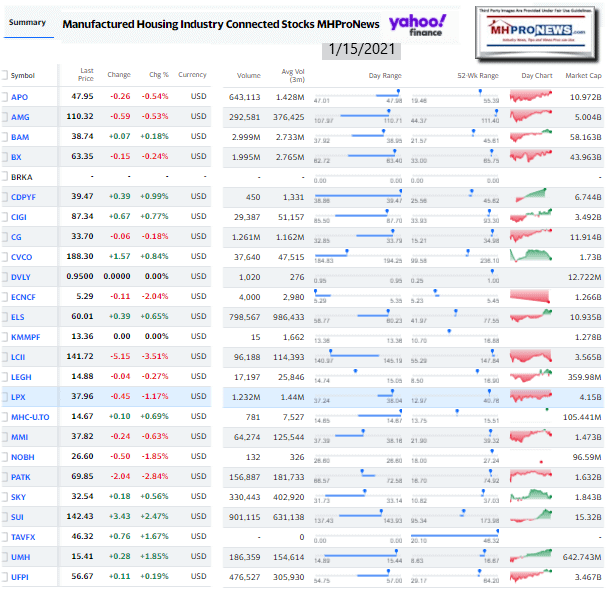
Task: Click the Chg % column header
Action: [x=157, y=75]
